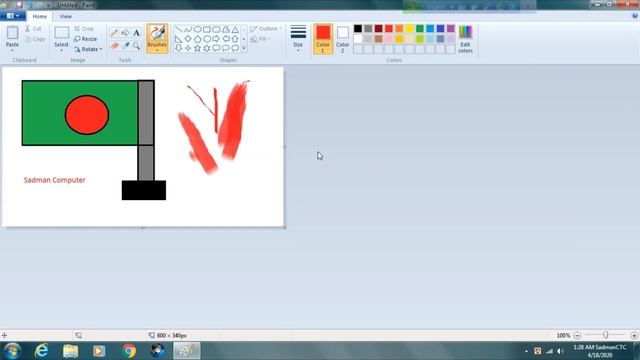Click the Cut button
Viewport: 640px width, 360px height.
33,29
